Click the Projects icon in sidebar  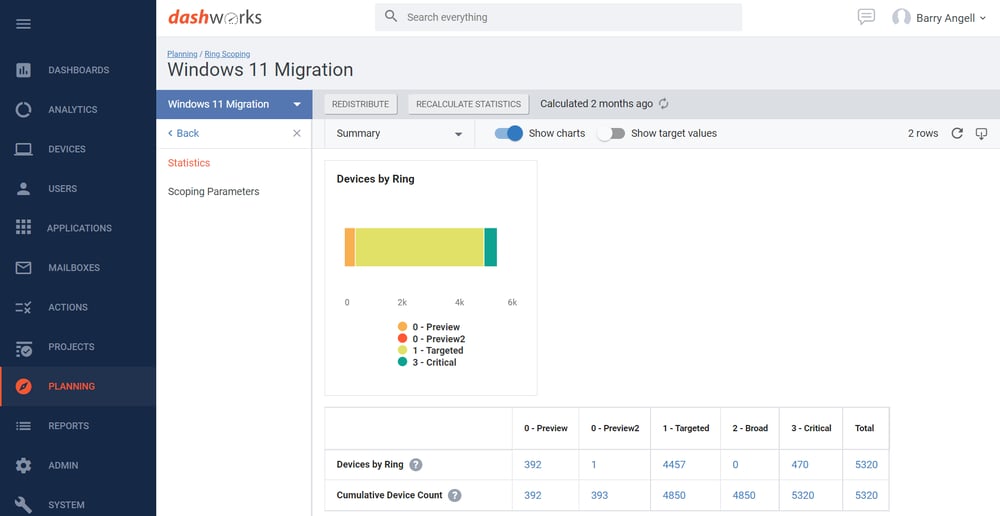pyautogui.click(x=24, y=348)
